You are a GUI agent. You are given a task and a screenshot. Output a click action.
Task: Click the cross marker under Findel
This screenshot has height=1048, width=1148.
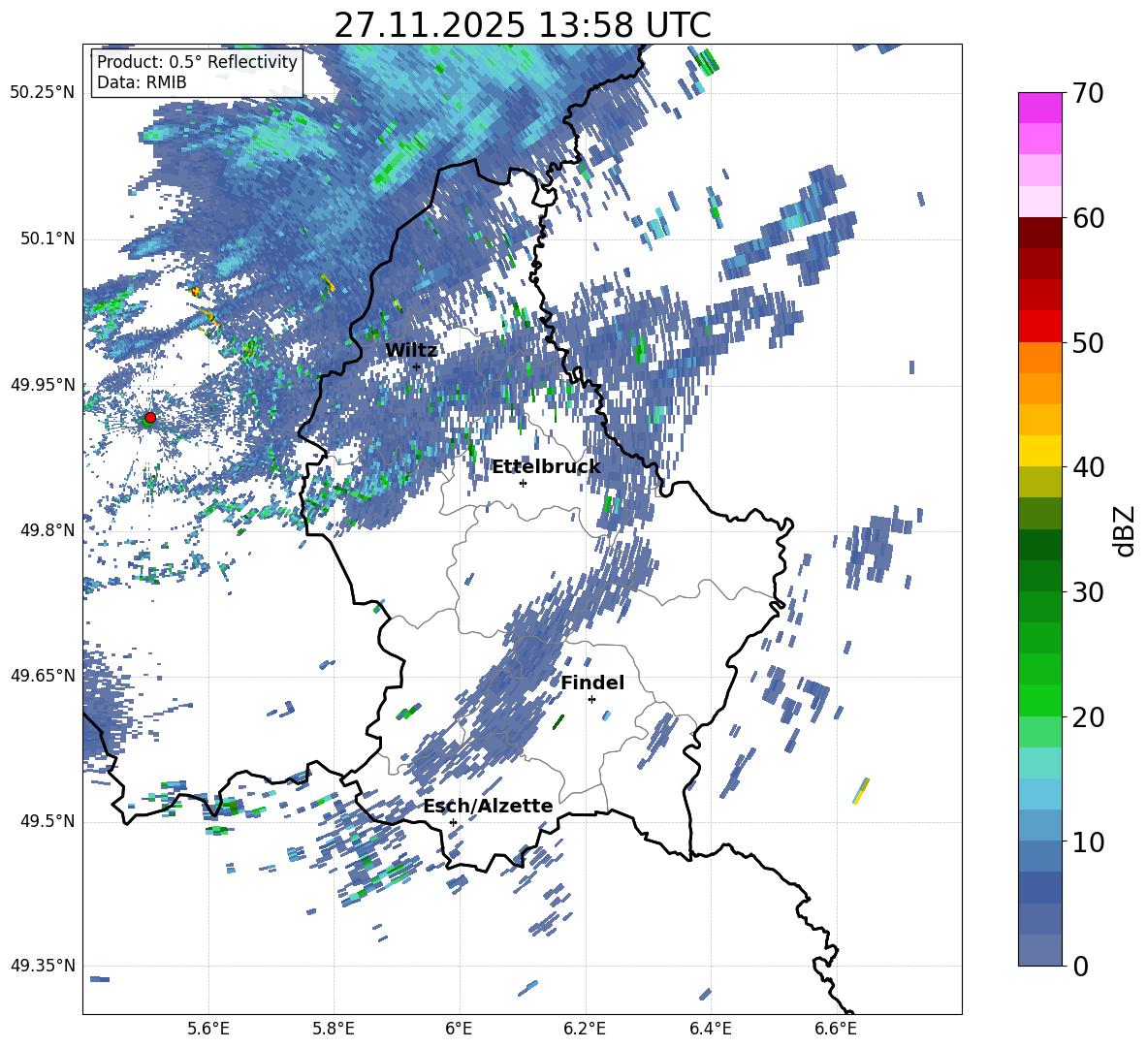(x=591, y=700)
